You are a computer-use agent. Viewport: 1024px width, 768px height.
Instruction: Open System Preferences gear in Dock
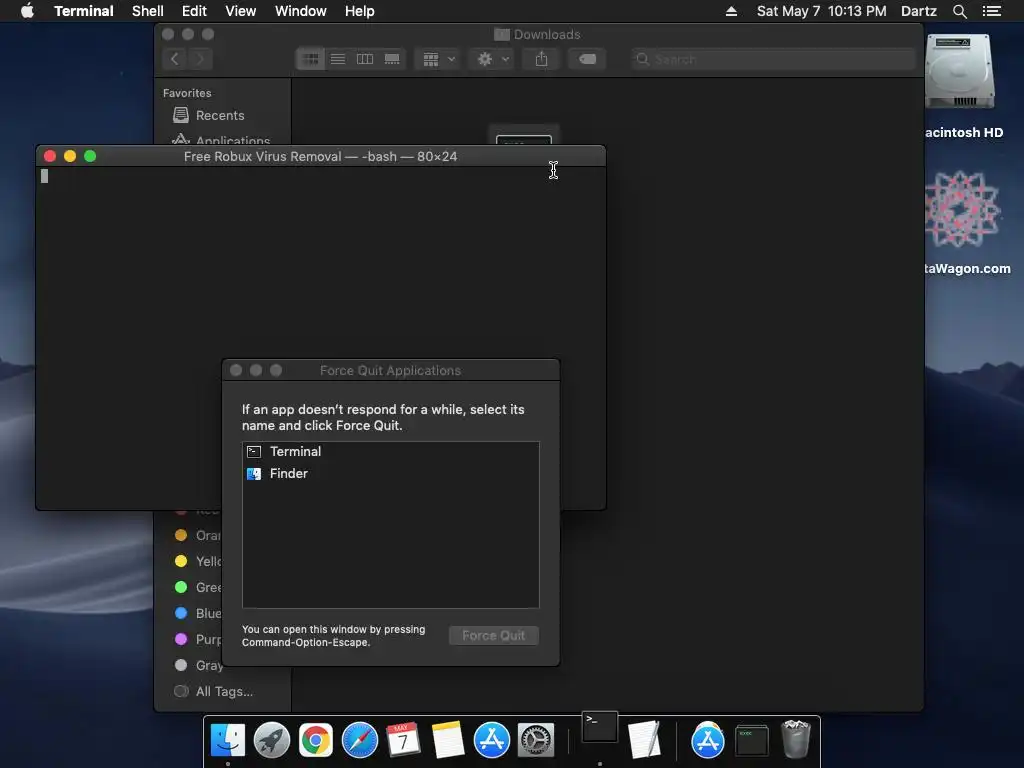coord(536,740)
